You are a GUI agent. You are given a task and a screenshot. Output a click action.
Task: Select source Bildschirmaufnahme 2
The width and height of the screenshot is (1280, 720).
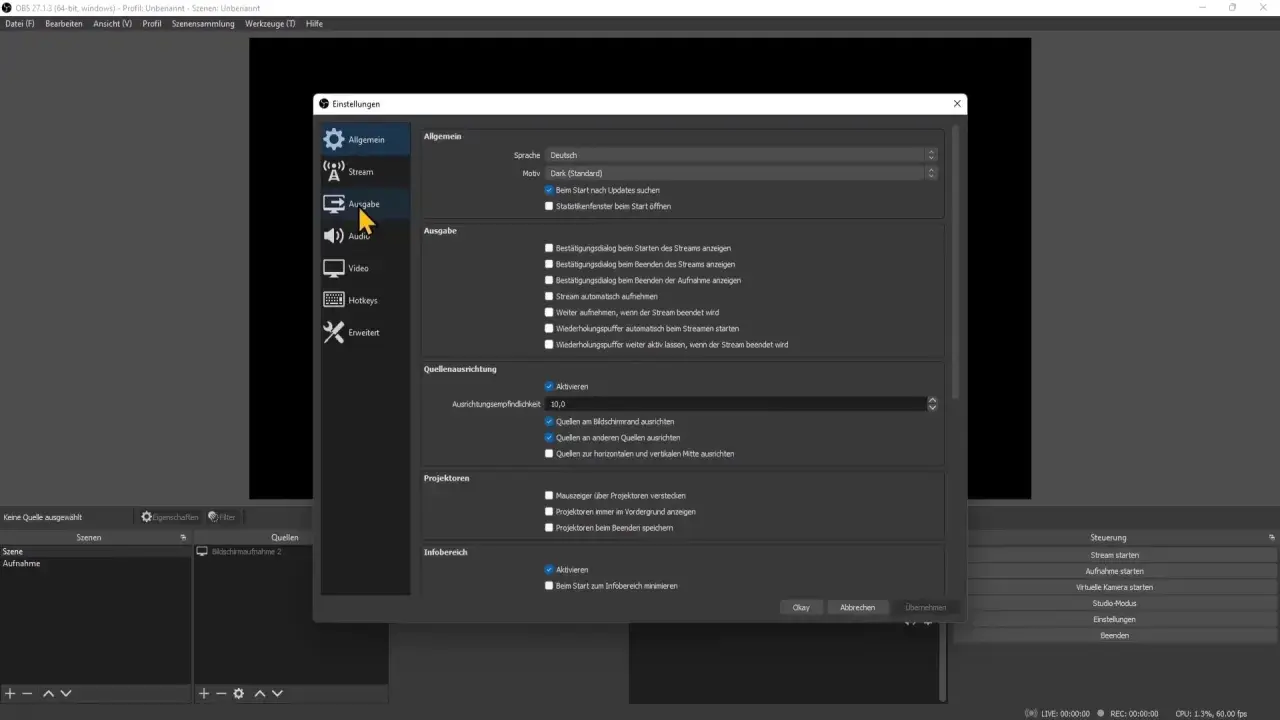(290, 552)
